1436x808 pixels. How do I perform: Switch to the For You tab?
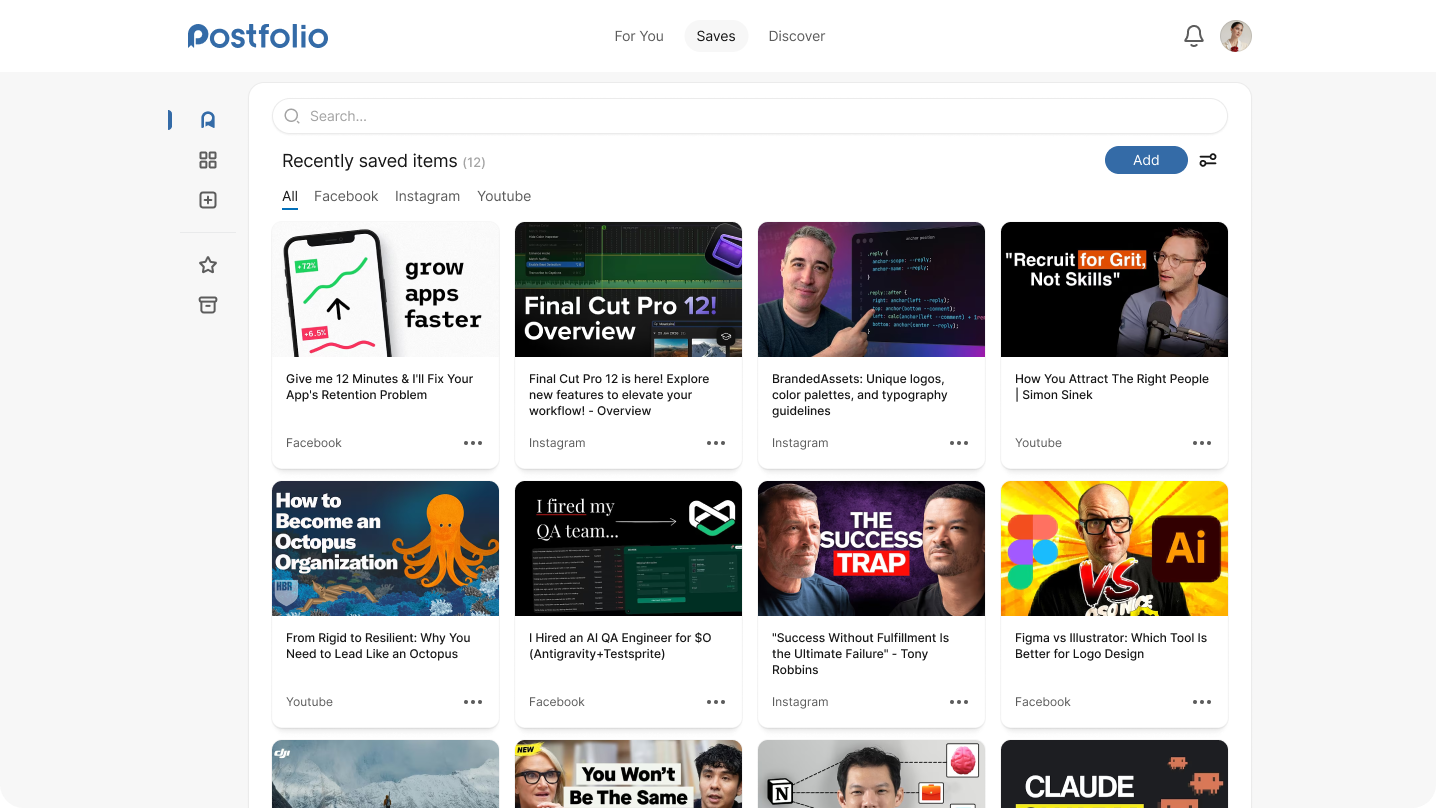click(639, 36)
